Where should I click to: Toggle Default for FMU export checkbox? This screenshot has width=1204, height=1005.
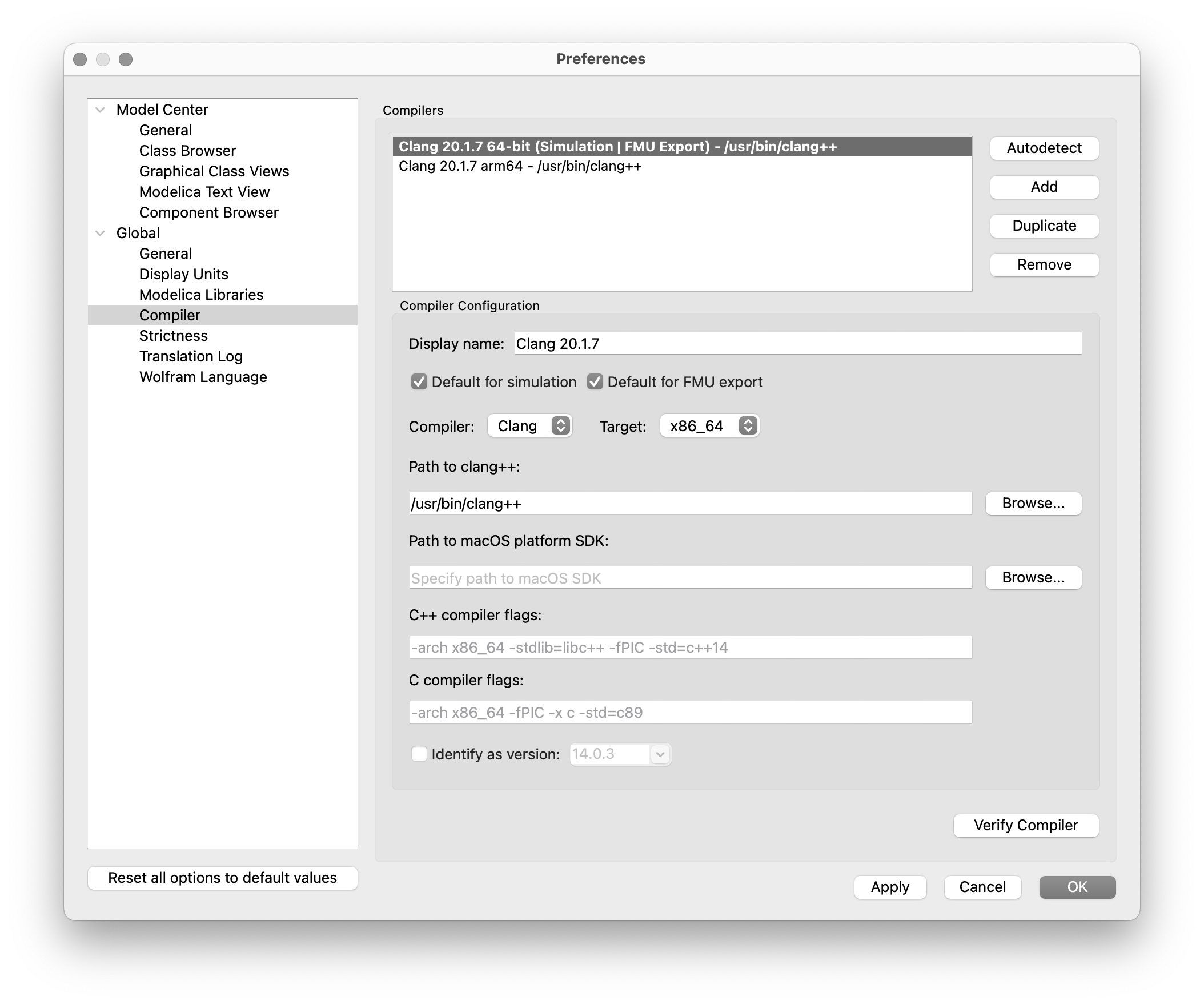click(595, 382)
